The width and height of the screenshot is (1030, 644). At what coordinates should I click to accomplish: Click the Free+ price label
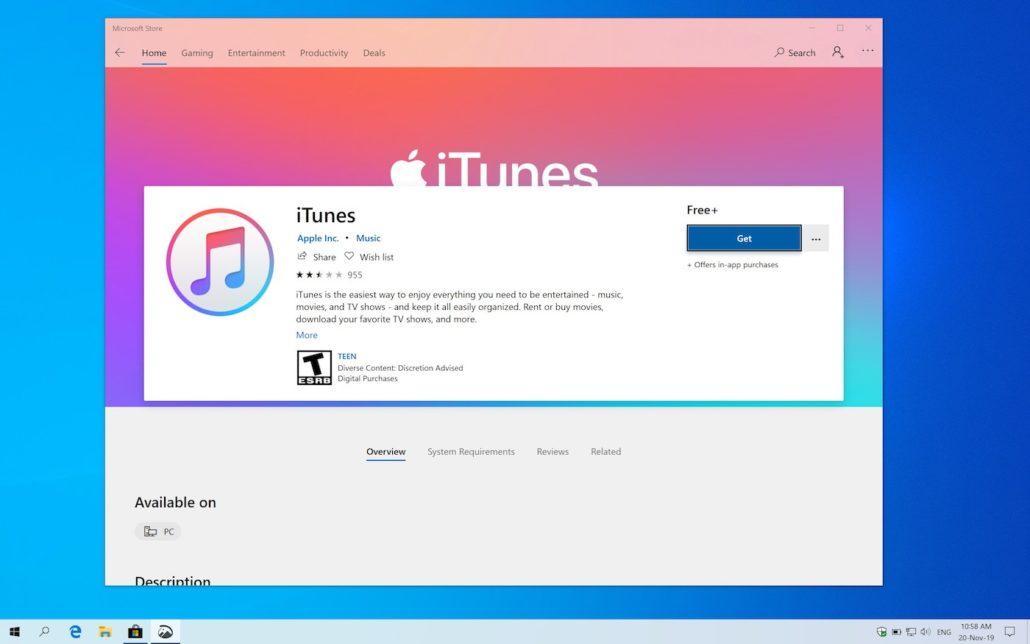(702, 210)
